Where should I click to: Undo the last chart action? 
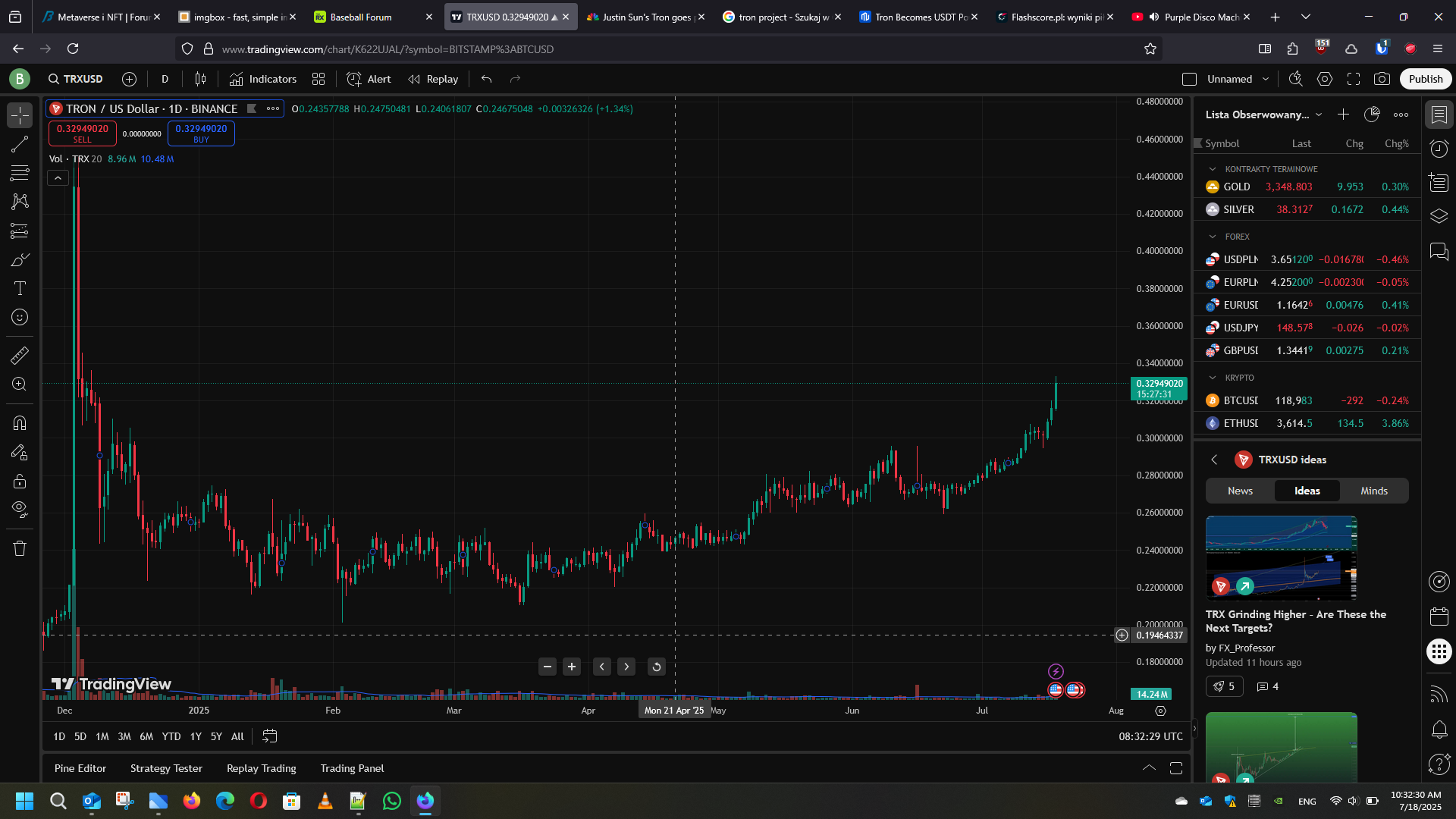[x=487, y=79]
